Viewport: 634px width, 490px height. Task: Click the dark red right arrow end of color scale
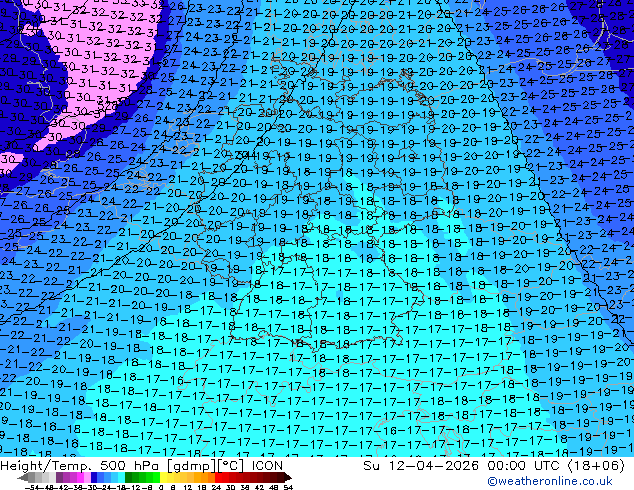pos(288,477)
